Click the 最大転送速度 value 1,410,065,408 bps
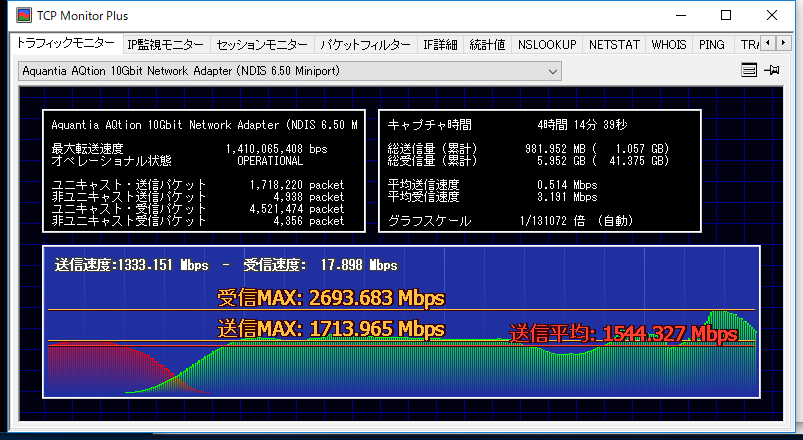 pos(277,149)
